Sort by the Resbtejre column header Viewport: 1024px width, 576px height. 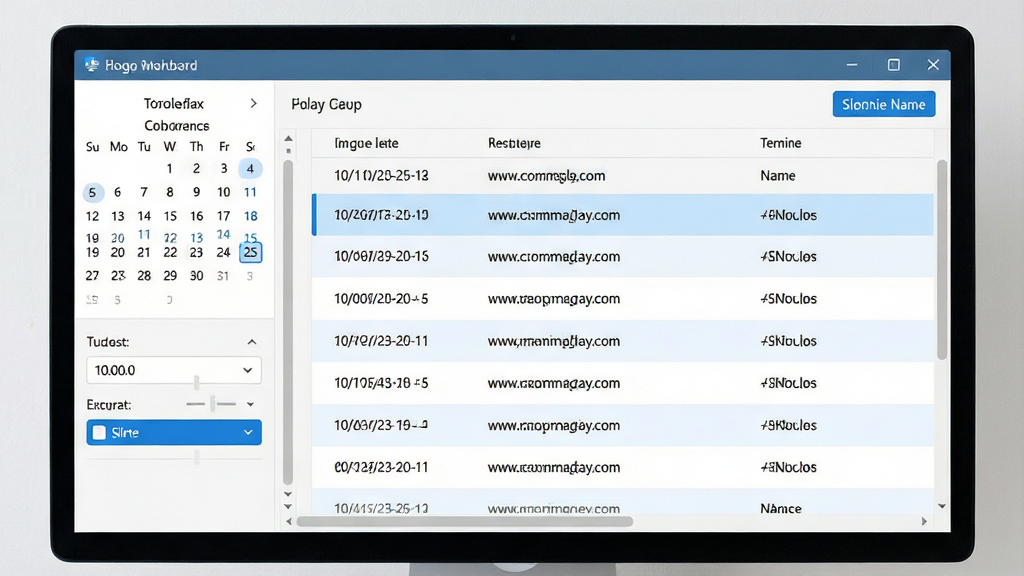[x=514, y=143]
